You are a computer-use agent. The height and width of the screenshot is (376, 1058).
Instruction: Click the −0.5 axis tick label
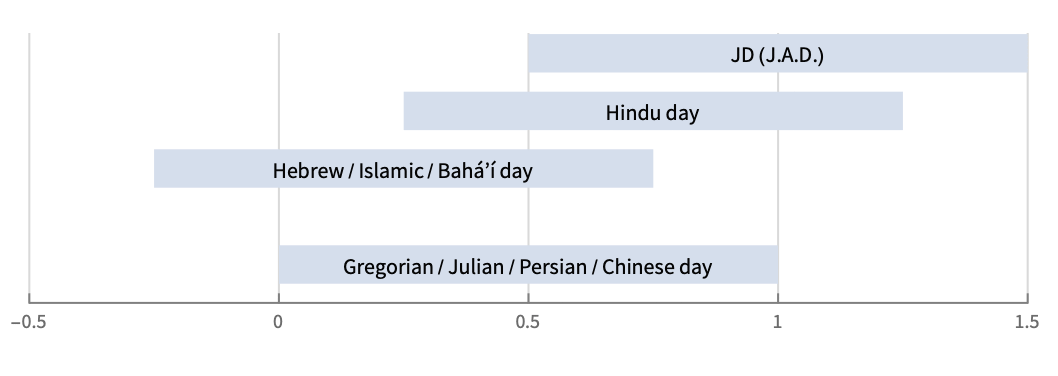tap(28, 323)
